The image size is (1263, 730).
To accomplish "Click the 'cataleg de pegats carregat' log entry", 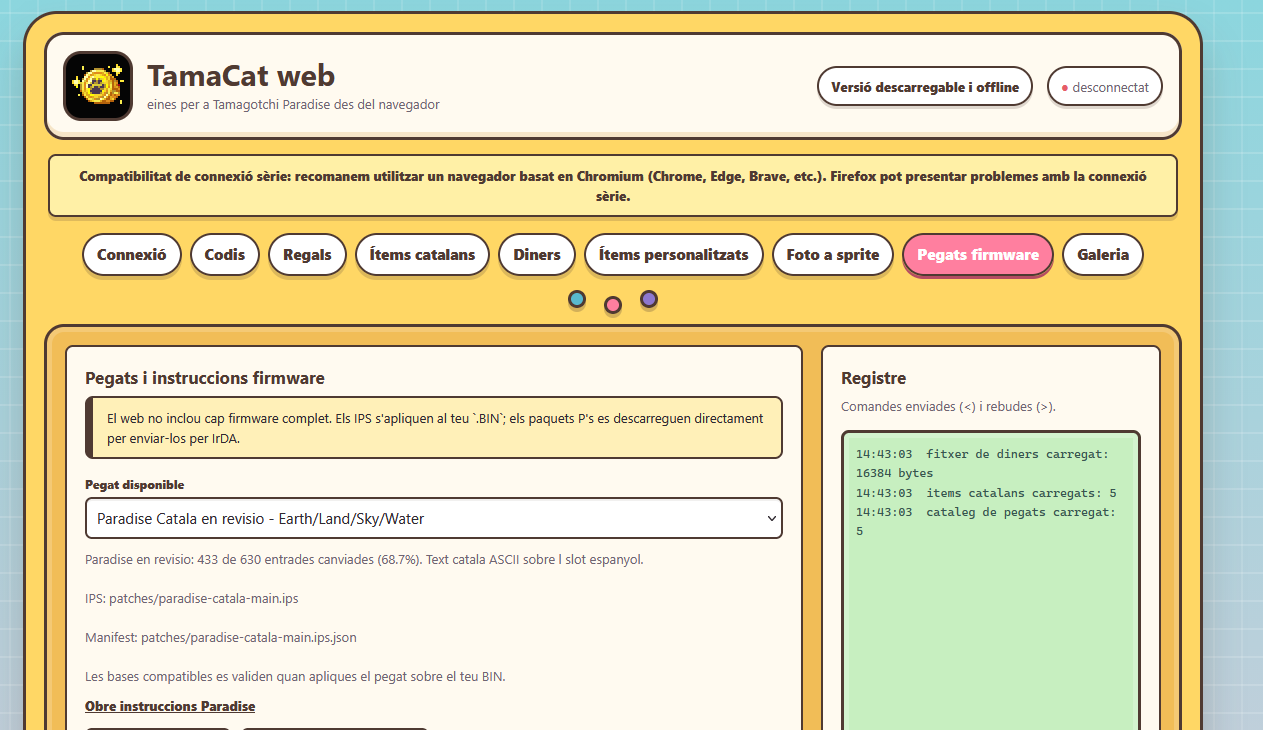I will click(986, 522).
